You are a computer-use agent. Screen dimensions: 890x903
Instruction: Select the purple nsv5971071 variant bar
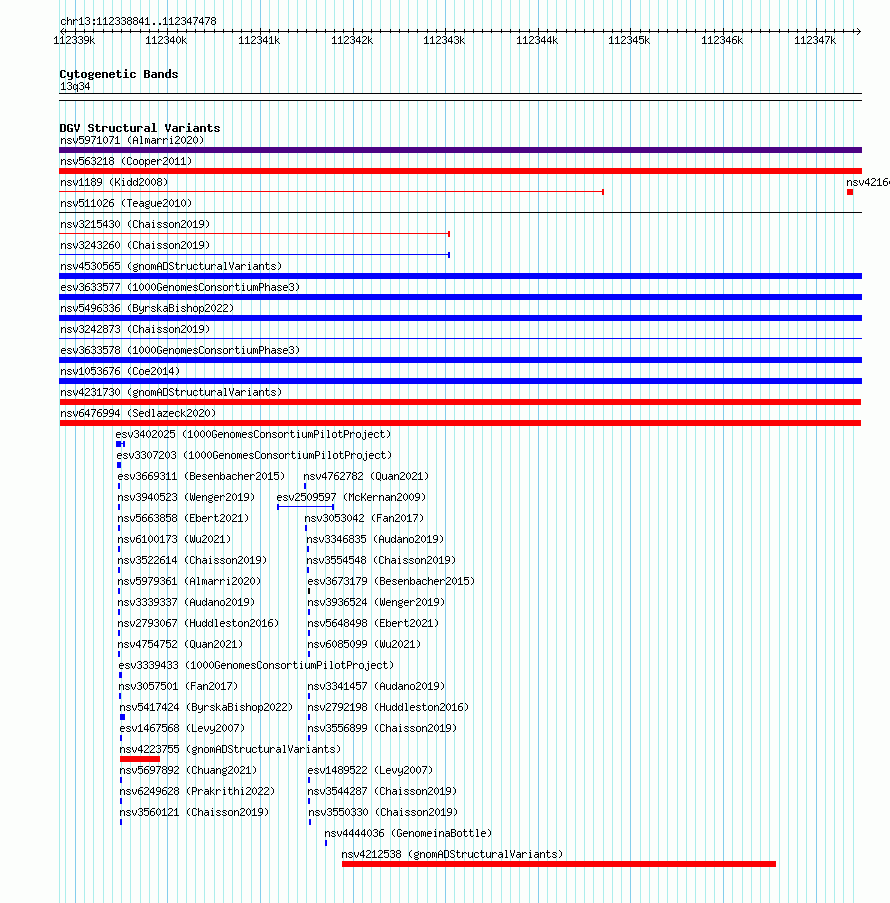[x=460, y=150]
